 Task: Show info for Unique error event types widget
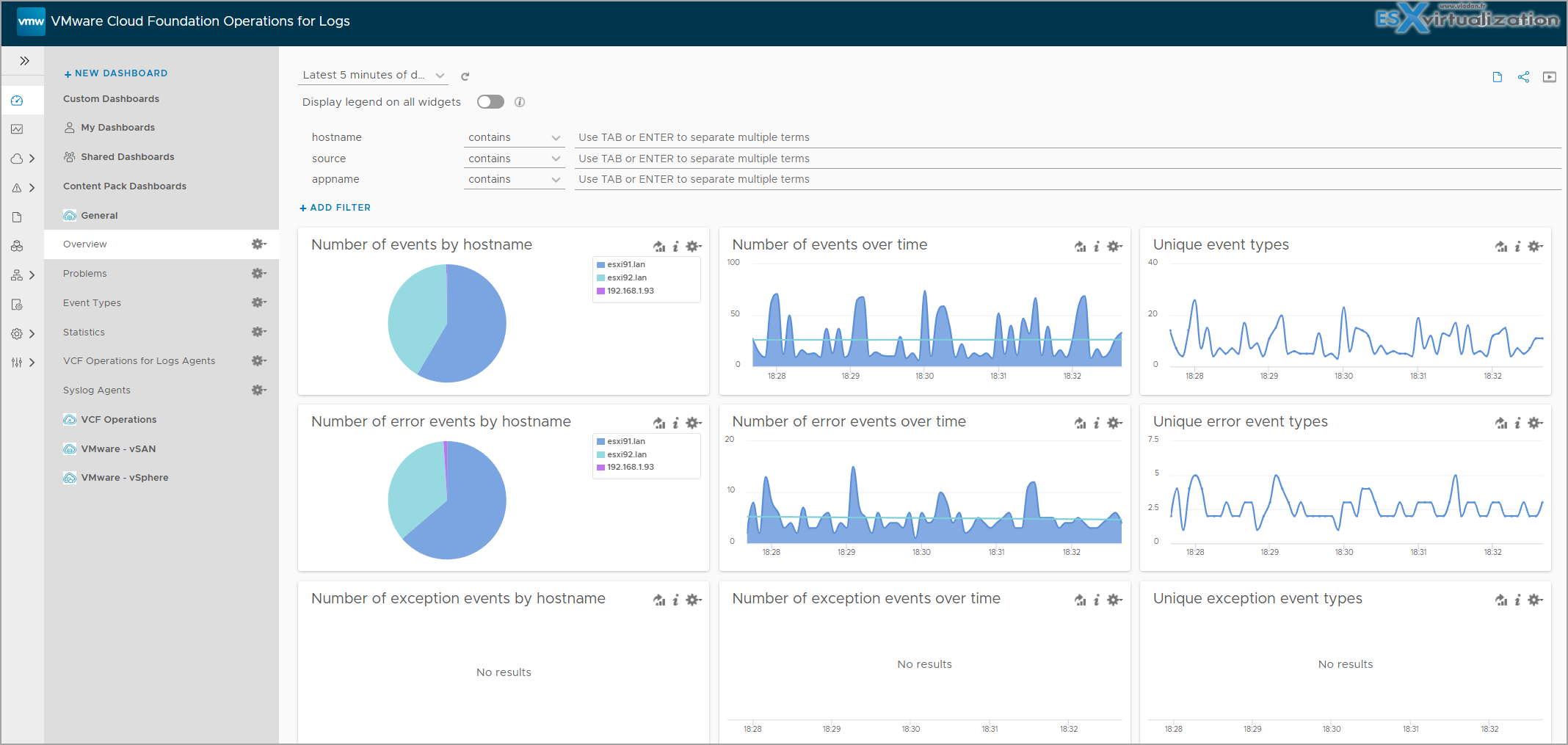1517,424
